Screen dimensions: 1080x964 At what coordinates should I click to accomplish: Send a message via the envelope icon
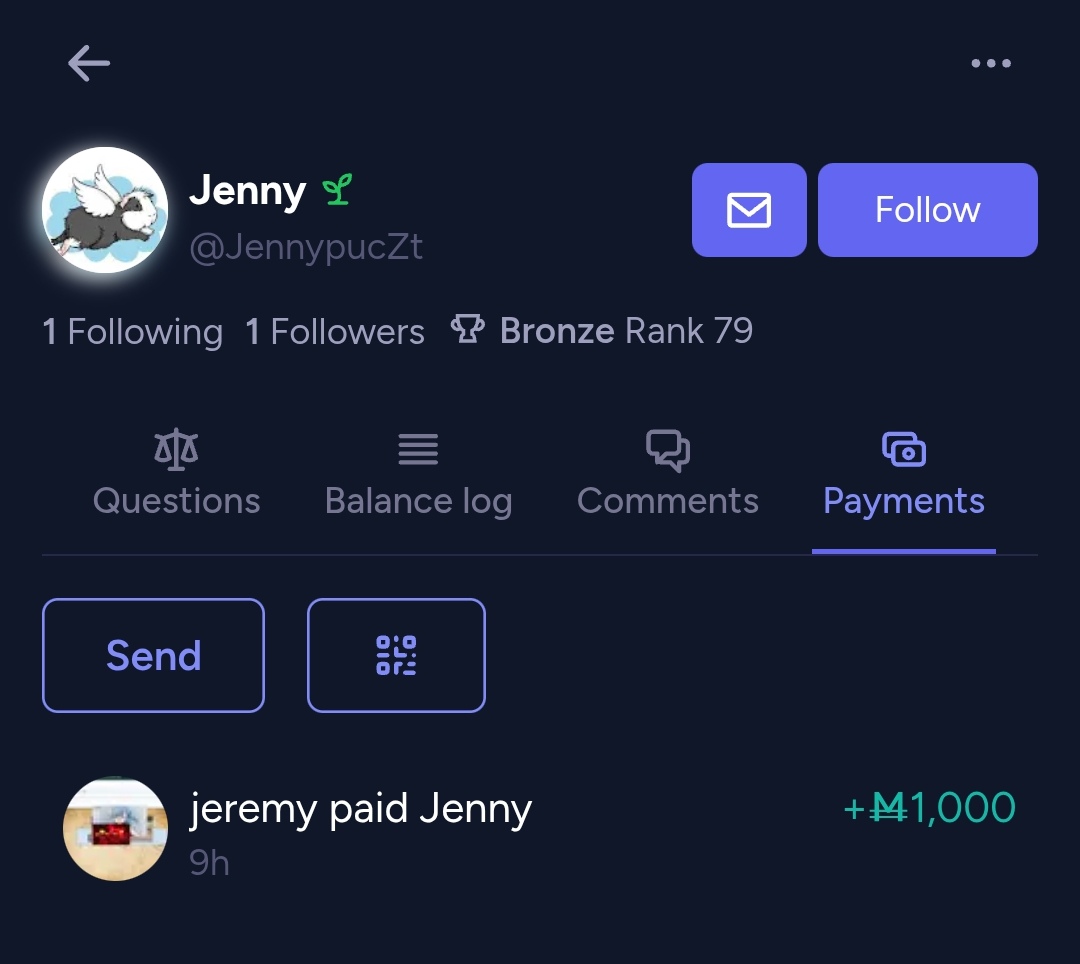(749, 210)
